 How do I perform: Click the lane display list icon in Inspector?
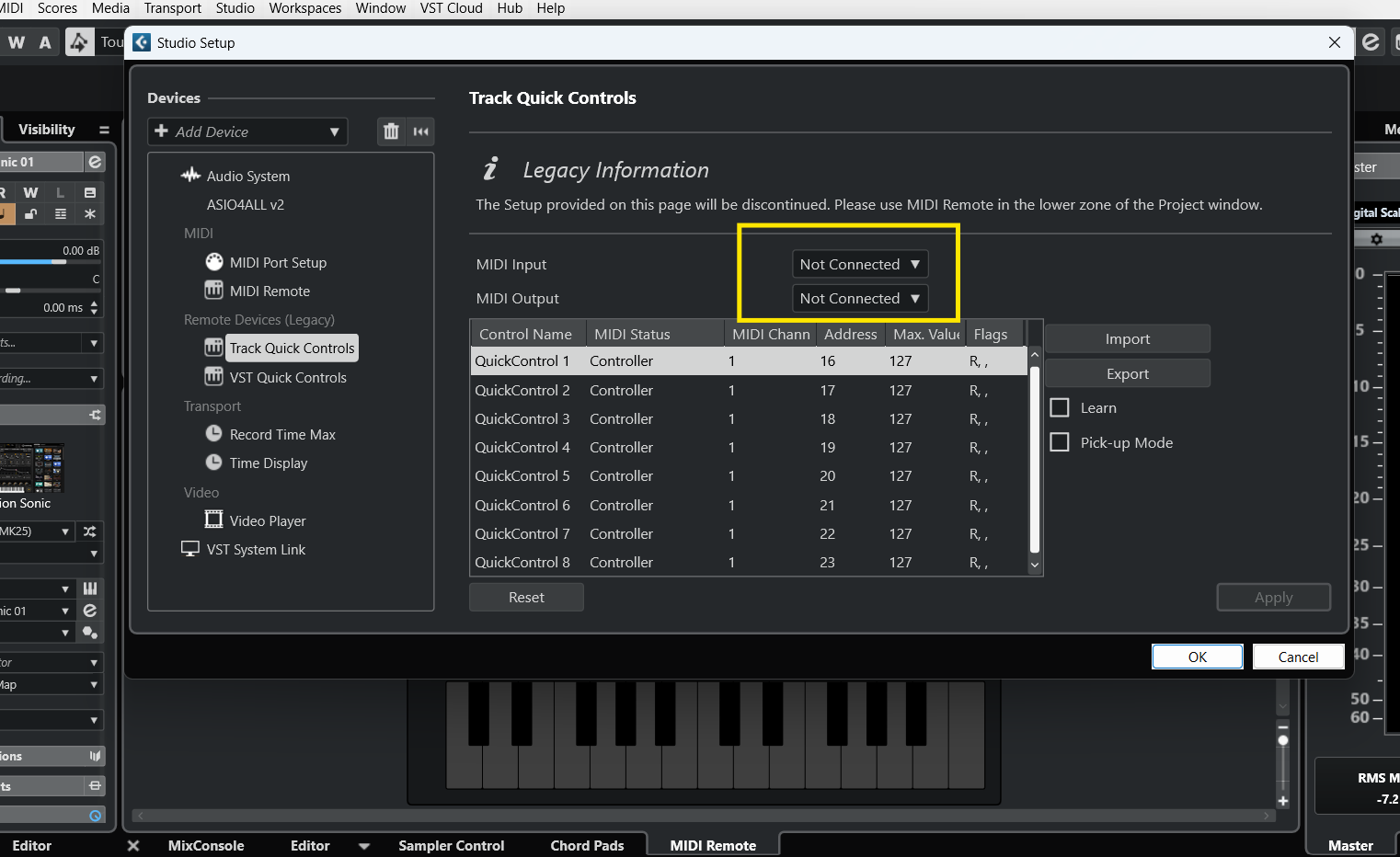click(x=61, y=214)
